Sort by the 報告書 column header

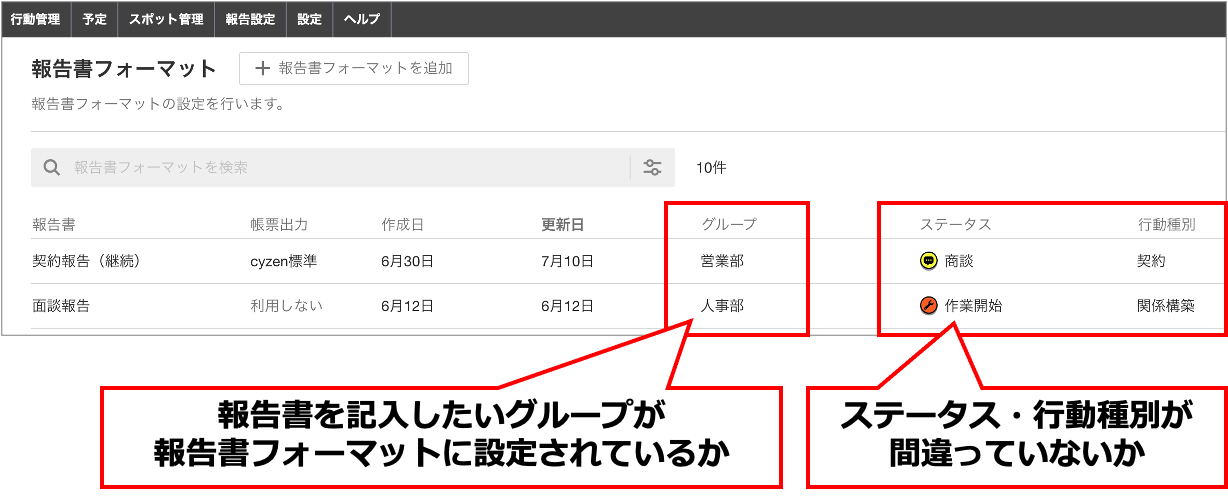pos(54,224)
